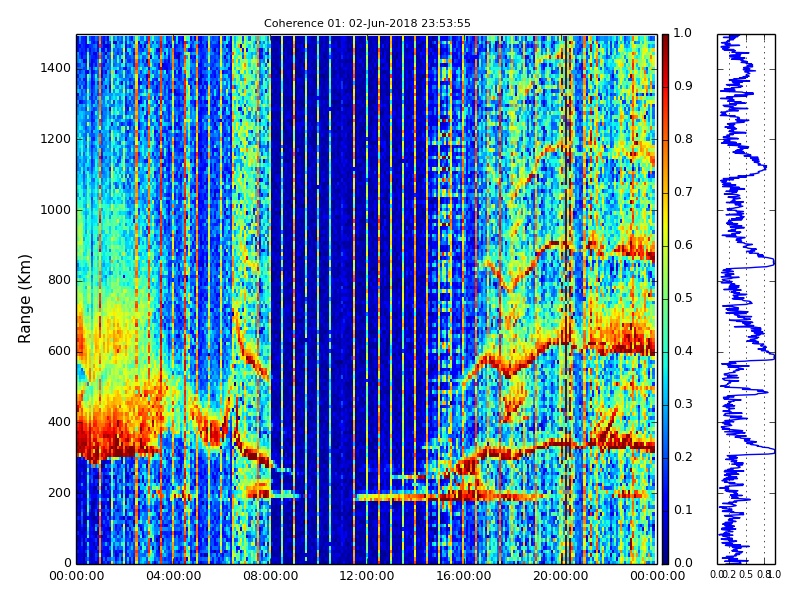Select the 0.9 colorbar tick label
Image resolution: width=800 pixels, height=600 pixels.
[x=683, y=86]
